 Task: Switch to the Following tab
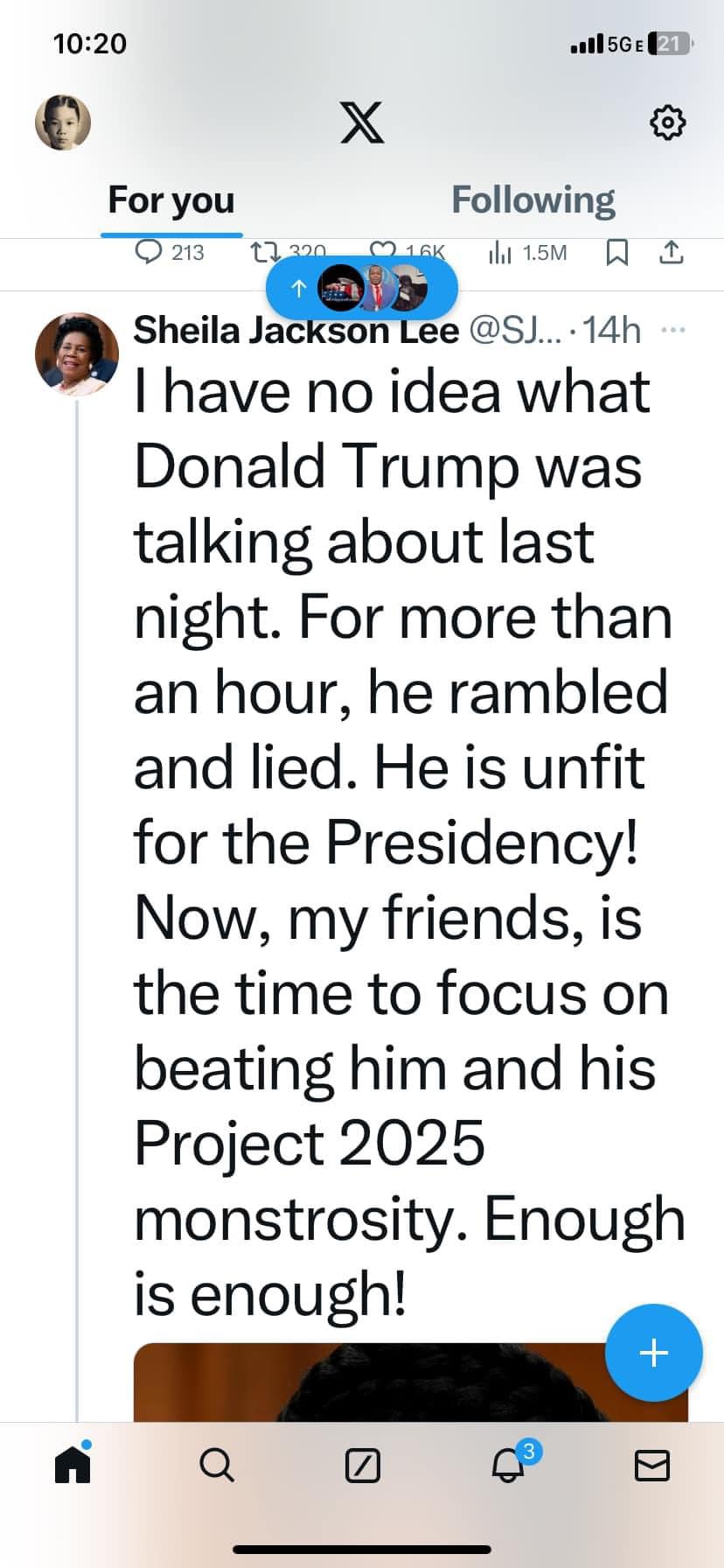533,200
